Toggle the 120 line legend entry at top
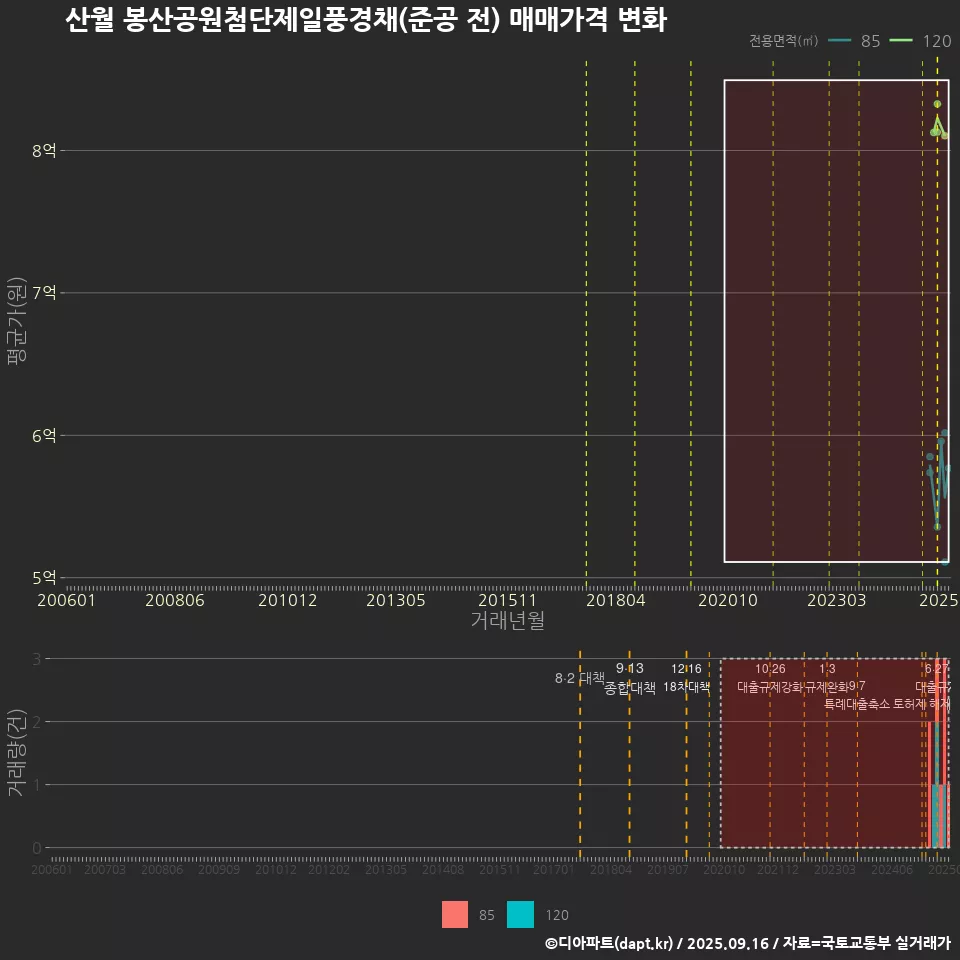Screen dimensions: 960x960 920,41
